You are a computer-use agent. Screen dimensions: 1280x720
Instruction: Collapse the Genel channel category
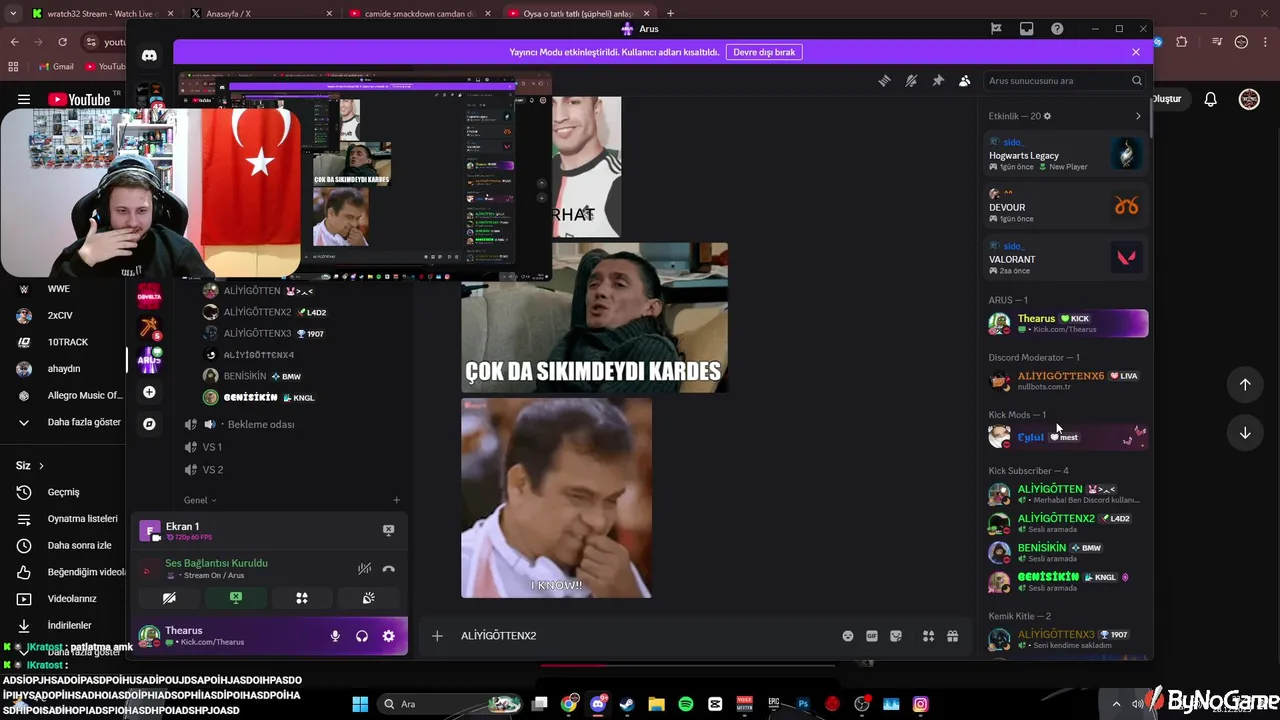tap(200, 500)
